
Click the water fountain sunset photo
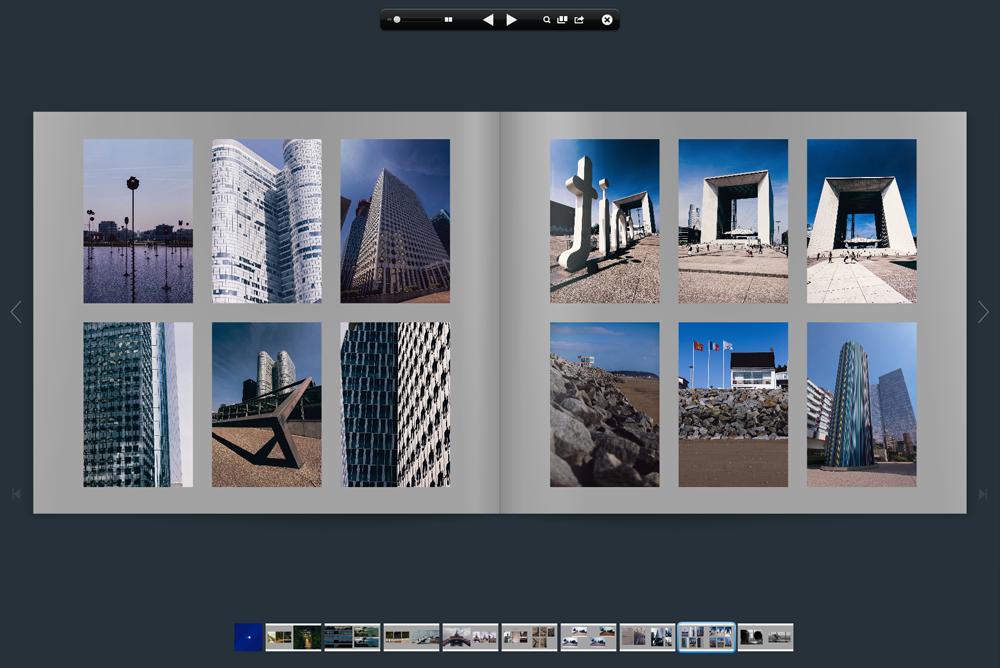coord(138,221)
